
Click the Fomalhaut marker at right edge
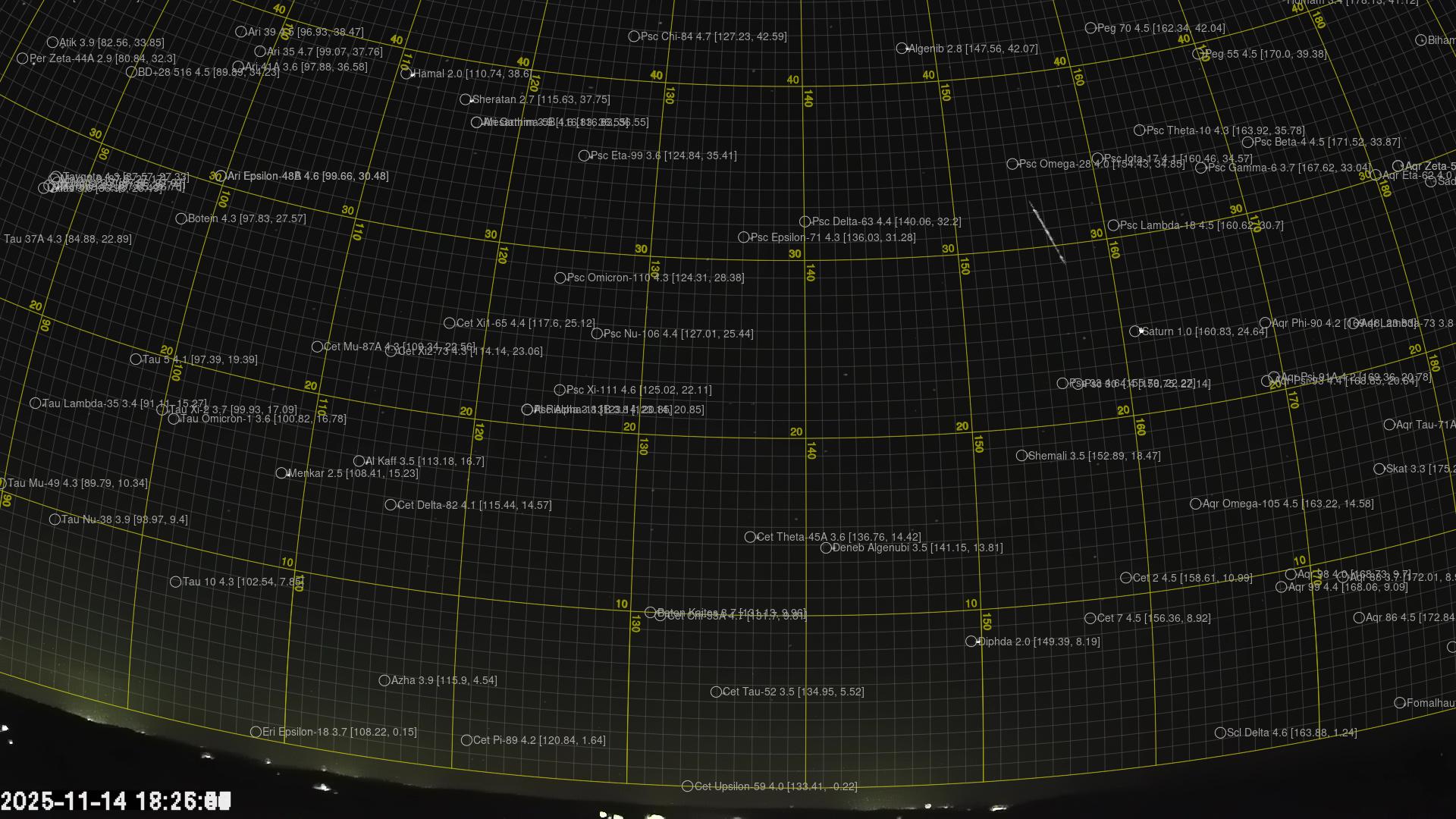[1400, 703]
